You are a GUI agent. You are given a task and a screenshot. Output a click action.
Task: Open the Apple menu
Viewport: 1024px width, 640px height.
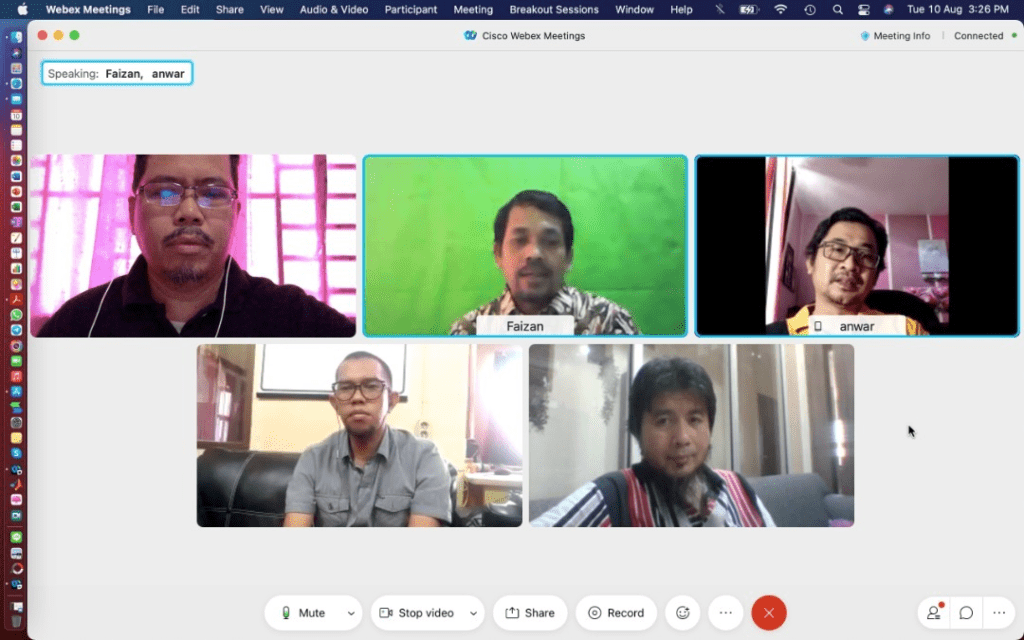click(x=22, y=9)
